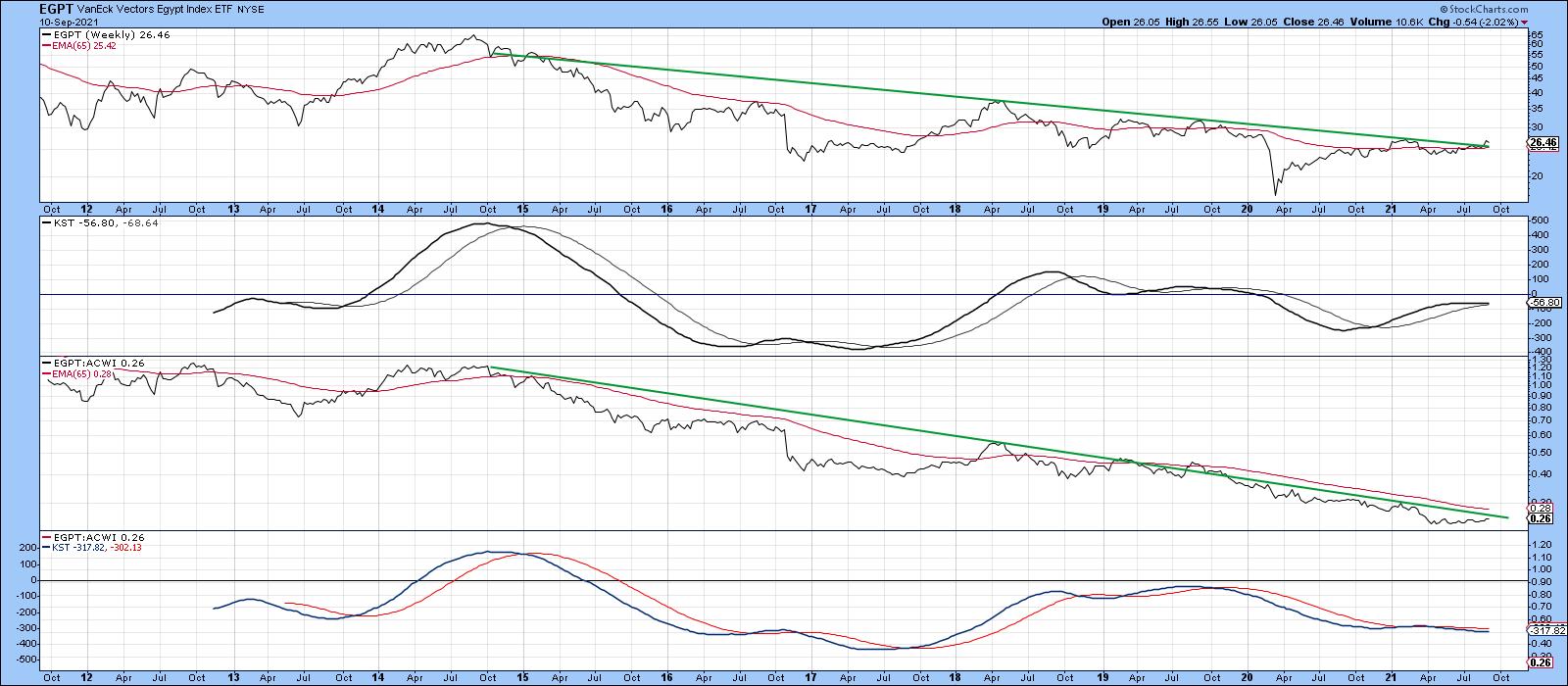
Task: Select the KST -56.80, -68.64 legend
Action: [x=98, y=223]
